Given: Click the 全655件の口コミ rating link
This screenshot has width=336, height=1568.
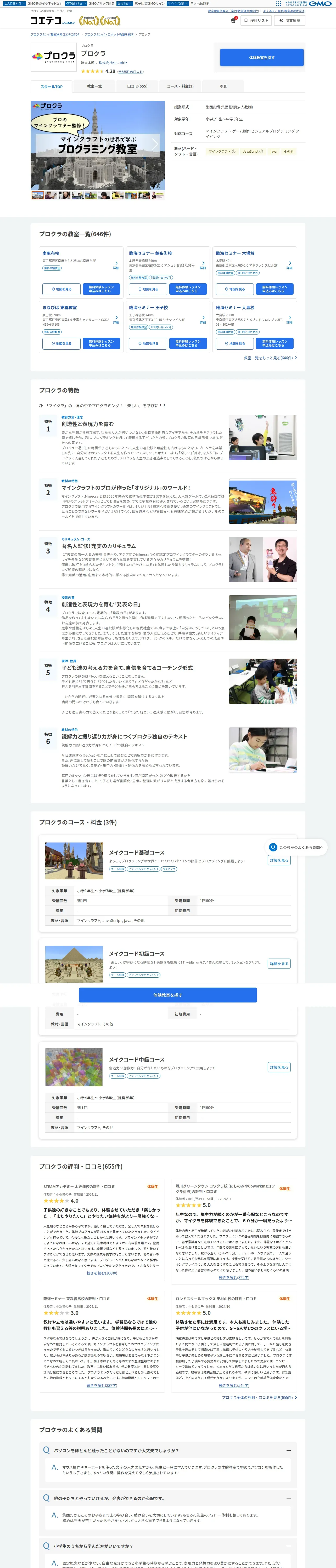Looking at the screenshot, I should (x=131, y=72).
